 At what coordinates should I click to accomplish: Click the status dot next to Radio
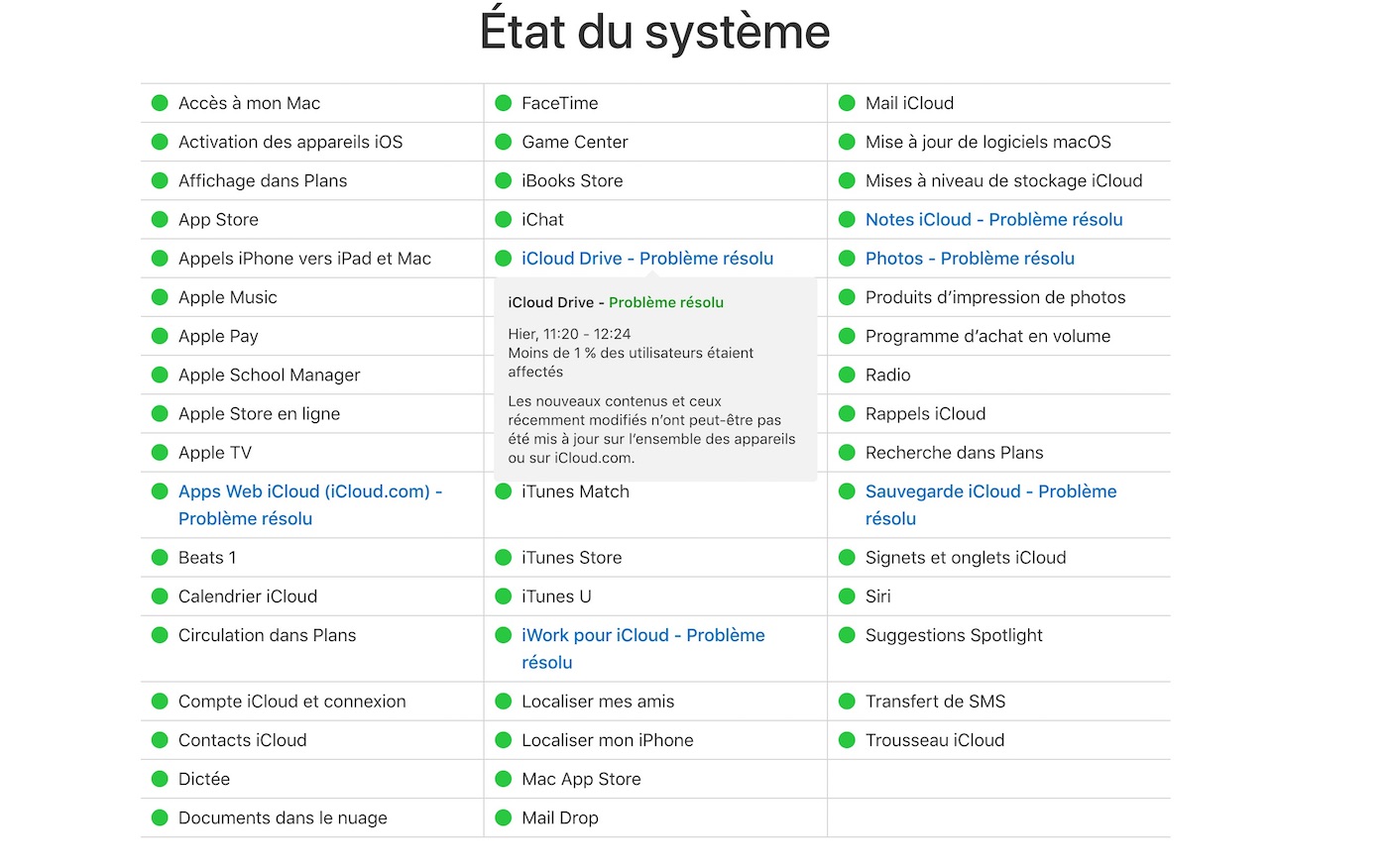847,375
